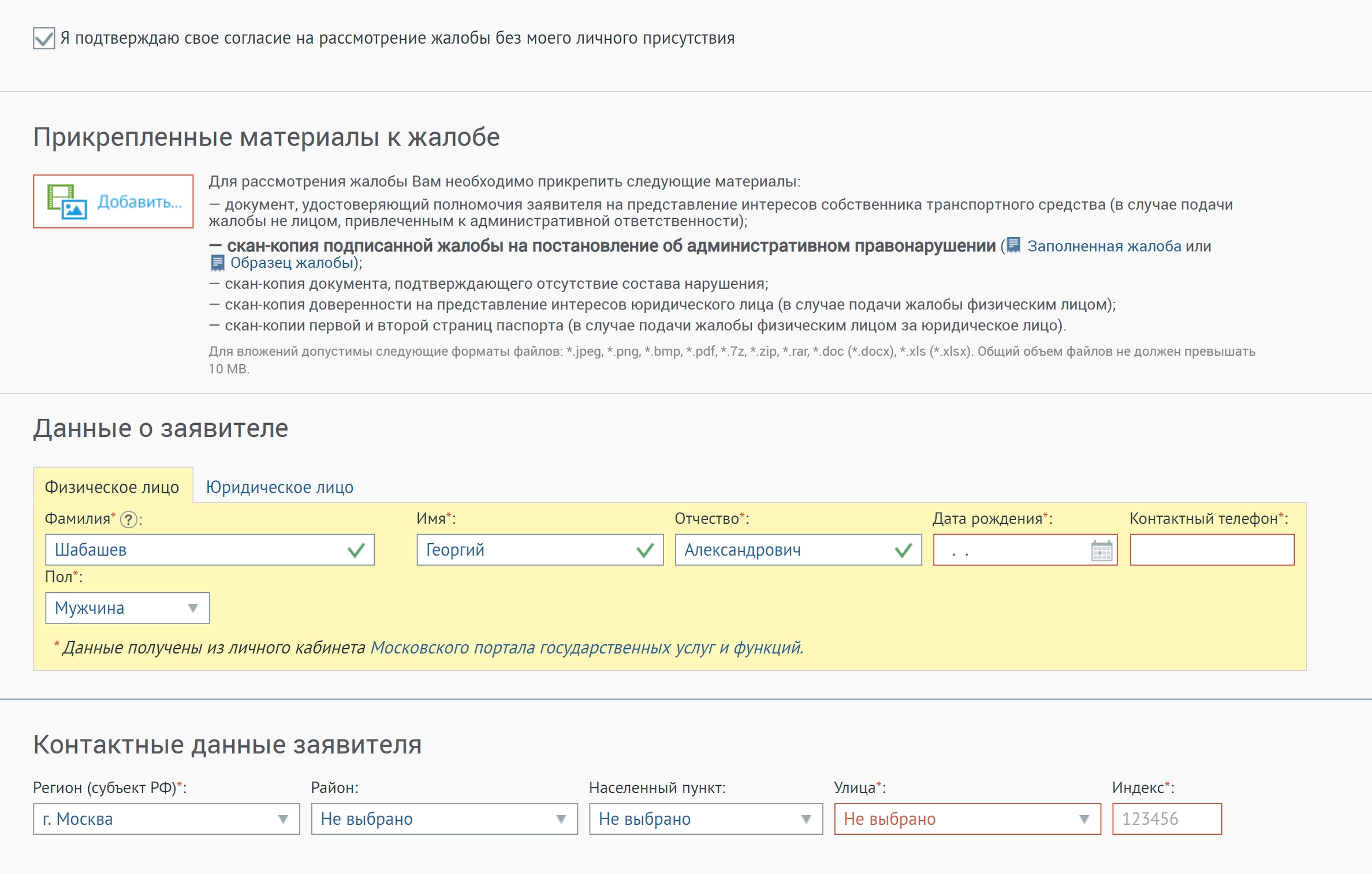This screenshot has width=1372, height=874.
Task: Click the Данные о заявителе heading
Action: point(161,428)
